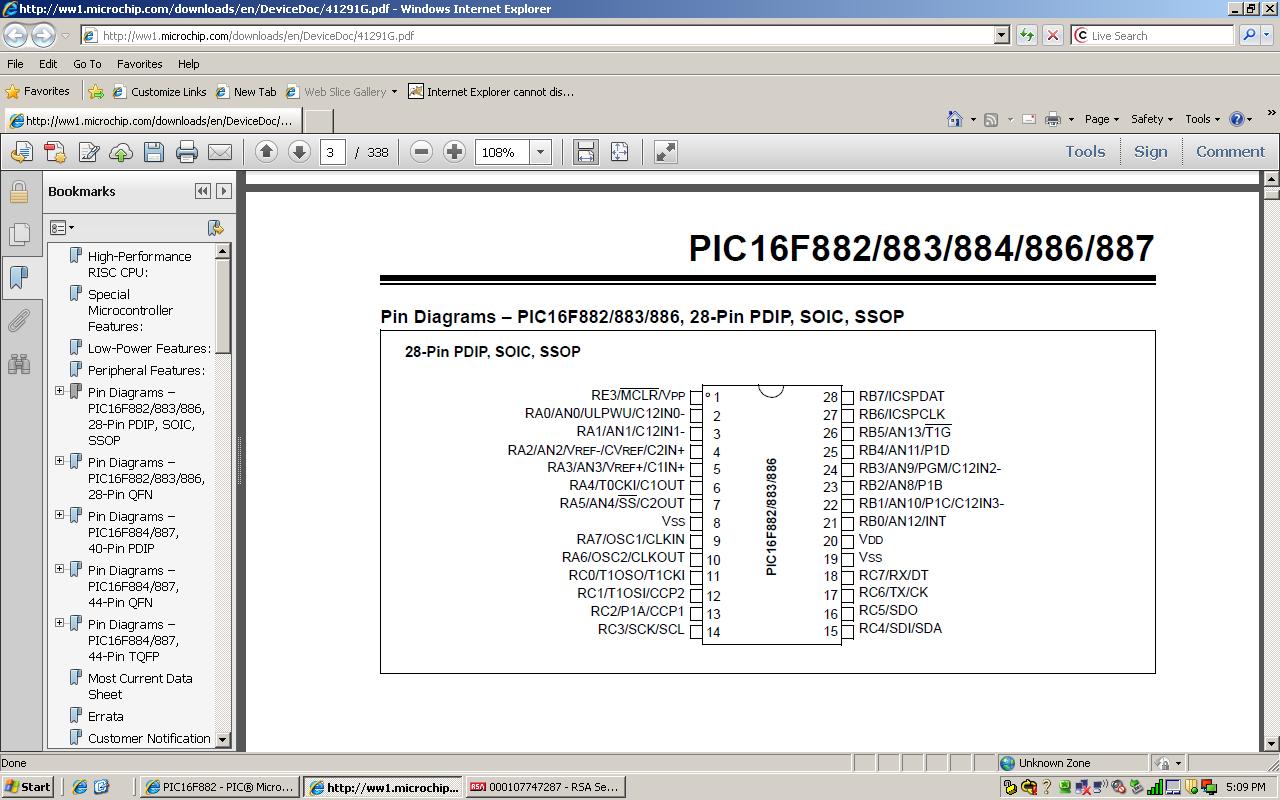Click the IE Forward button

pyautogui.click(x=43, y=35)
